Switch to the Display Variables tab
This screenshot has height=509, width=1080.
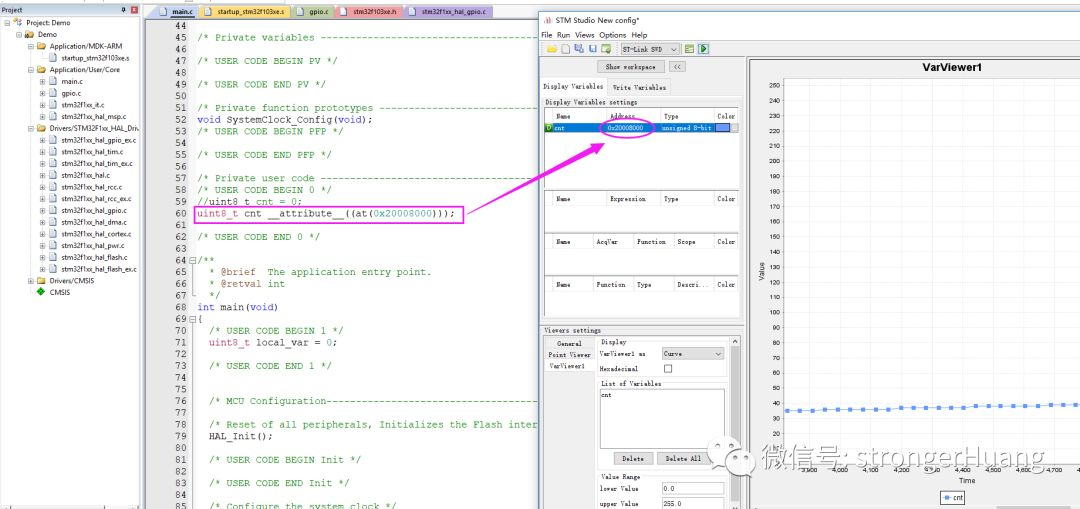point(573,86)
